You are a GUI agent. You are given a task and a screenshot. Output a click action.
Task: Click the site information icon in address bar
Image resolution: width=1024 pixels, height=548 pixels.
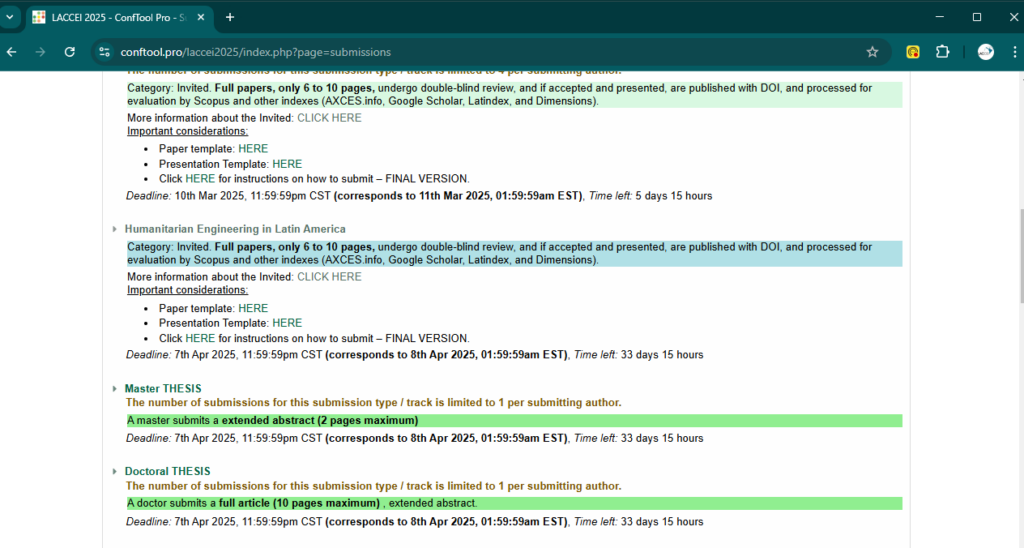[105, 52]
